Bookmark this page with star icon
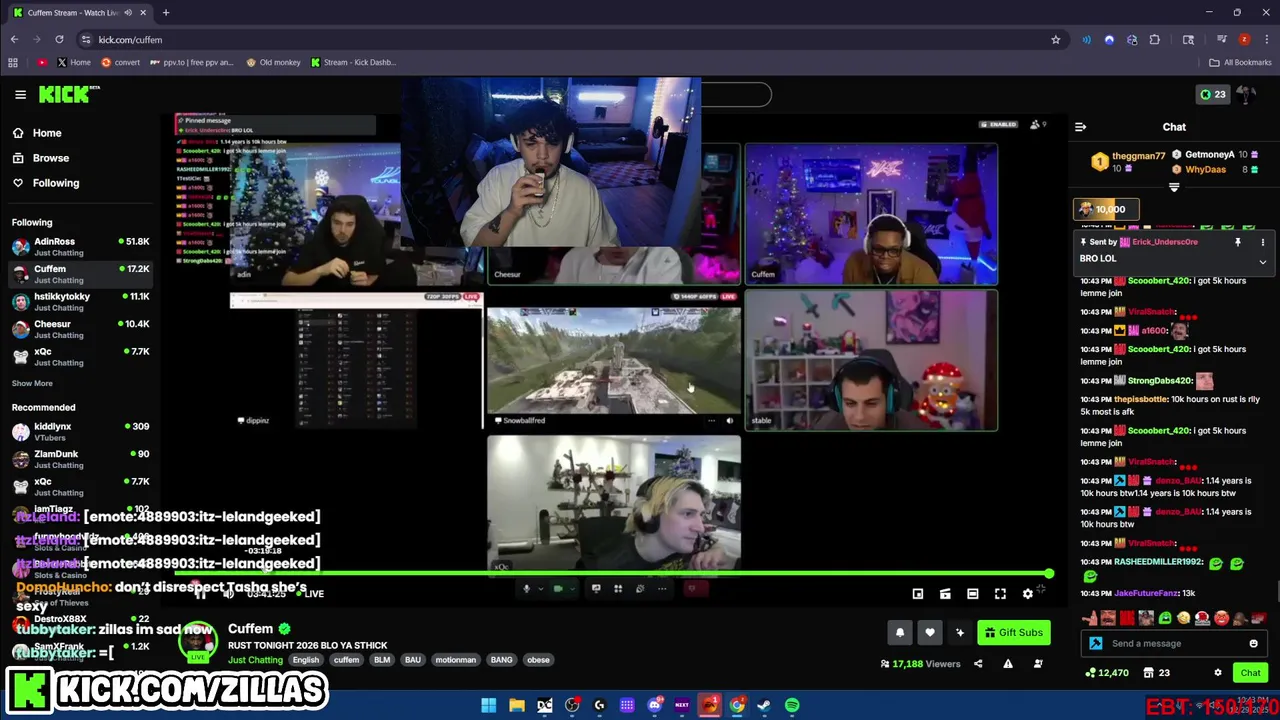The image size is (1280, 720). [1055, 40]
